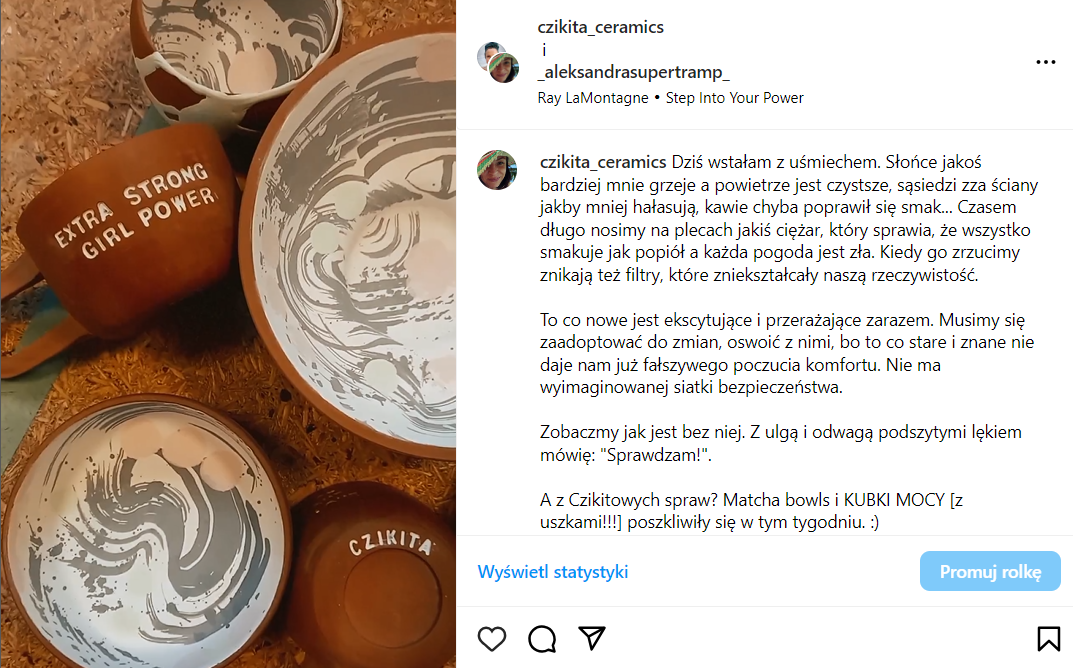Open comments via speech bubble icon
Viewport: 1073px width, 668px height.
pyautogui.click(x=542, y=639)
